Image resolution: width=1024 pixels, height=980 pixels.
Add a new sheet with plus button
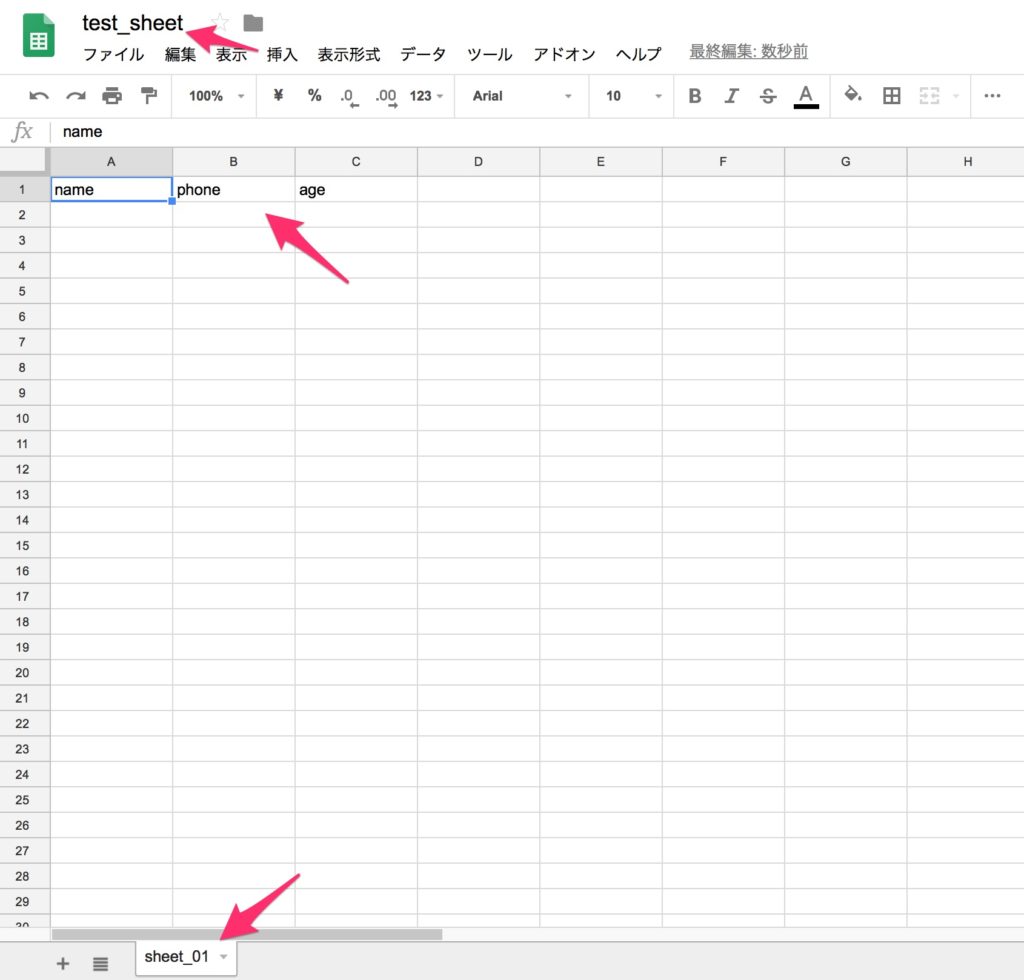[x=63, y=964]
